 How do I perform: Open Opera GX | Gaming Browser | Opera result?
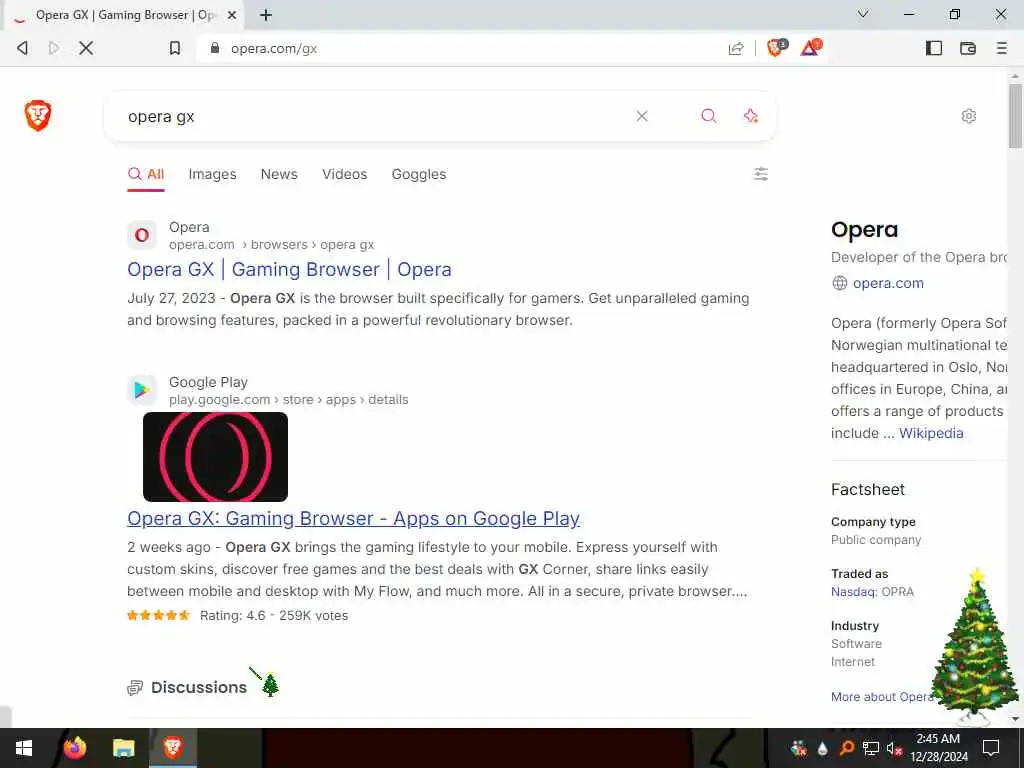click(x=289, y=270)
